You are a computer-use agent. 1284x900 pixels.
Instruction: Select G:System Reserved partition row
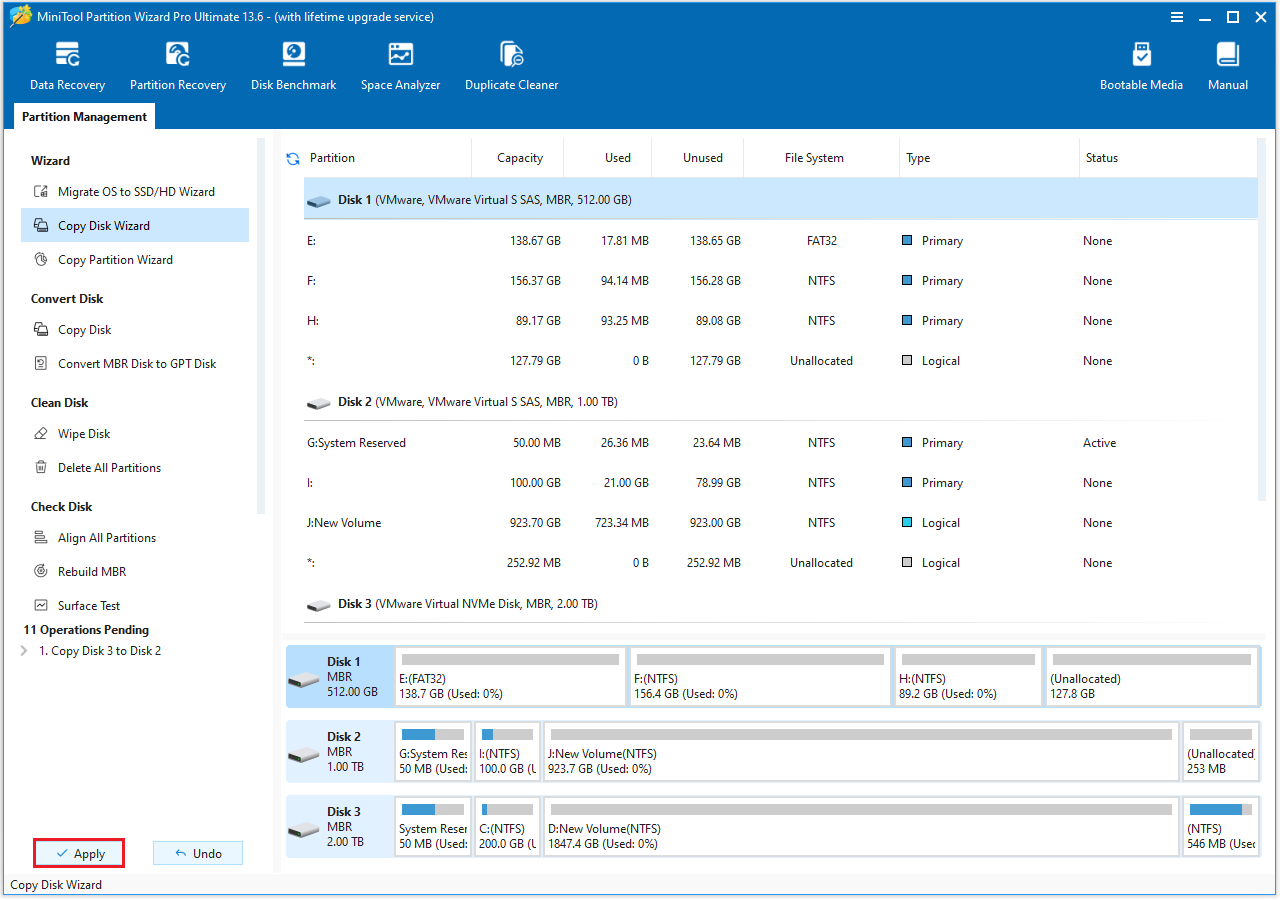pyautogui.click(x=780, y=443)
